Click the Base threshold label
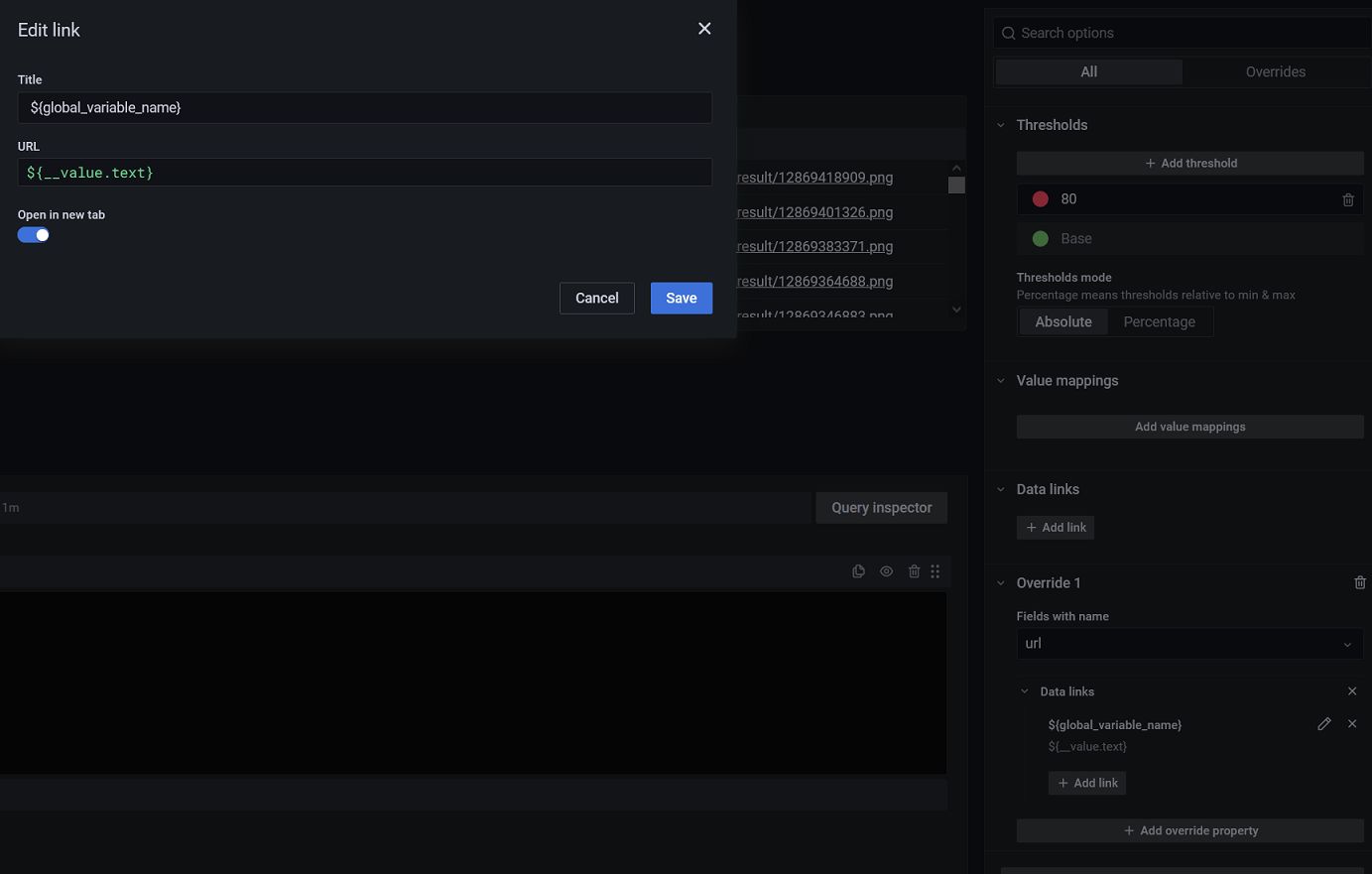 point(1076,239)
